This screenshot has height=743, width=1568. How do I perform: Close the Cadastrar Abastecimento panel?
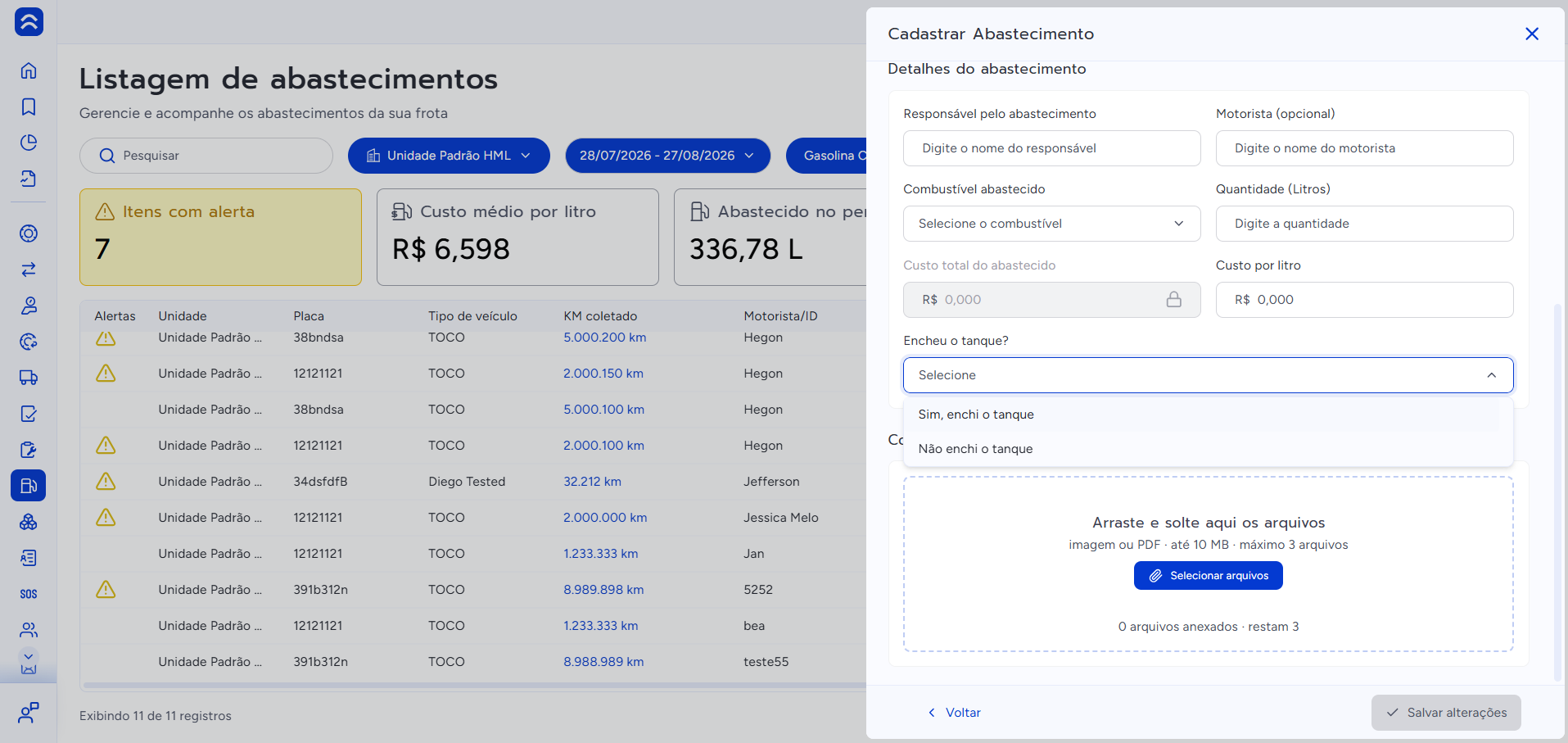pos(1532,34)
